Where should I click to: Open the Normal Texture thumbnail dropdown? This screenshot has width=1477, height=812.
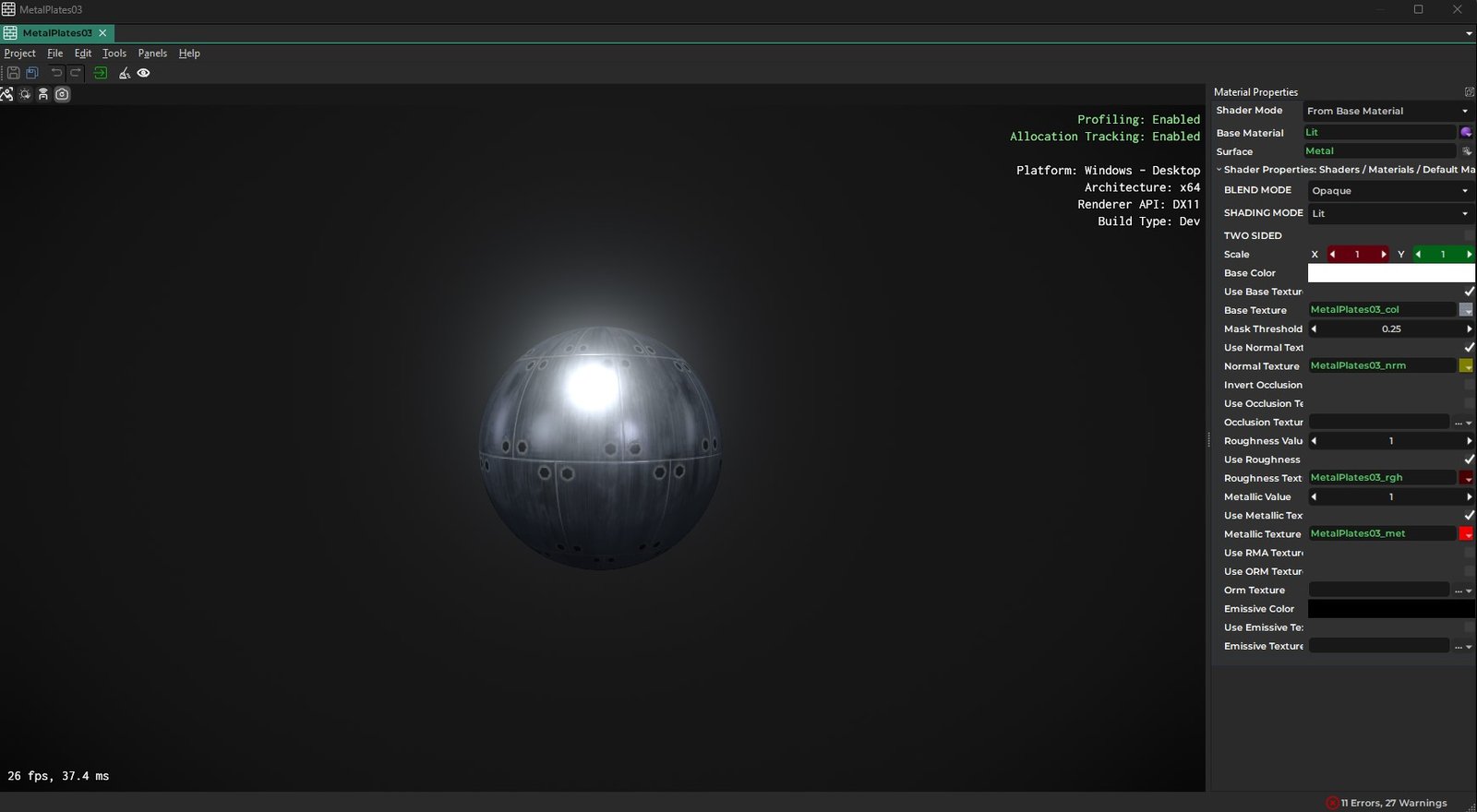point(1466,365)
